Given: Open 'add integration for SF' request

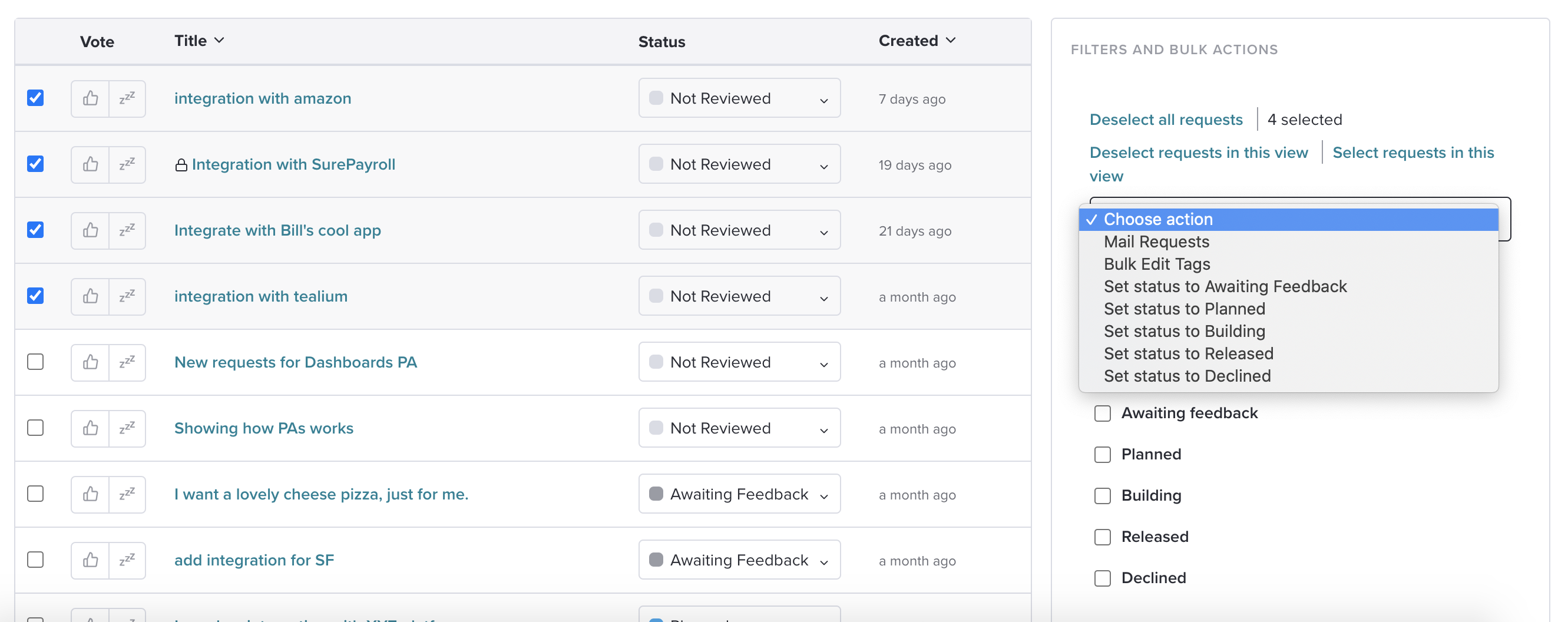Looking at the screenshot, I should tap(254, 560).
